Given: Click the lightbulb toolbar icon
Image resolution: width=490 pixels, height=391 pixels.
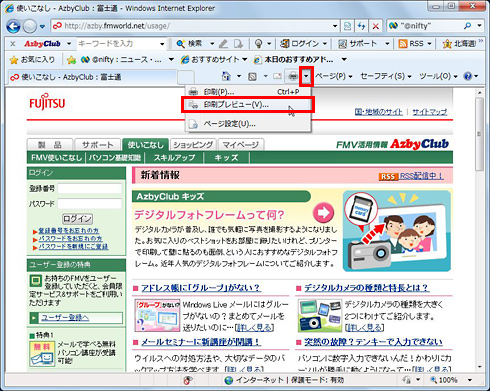Looking at the screenshot, I should point(259,44).
